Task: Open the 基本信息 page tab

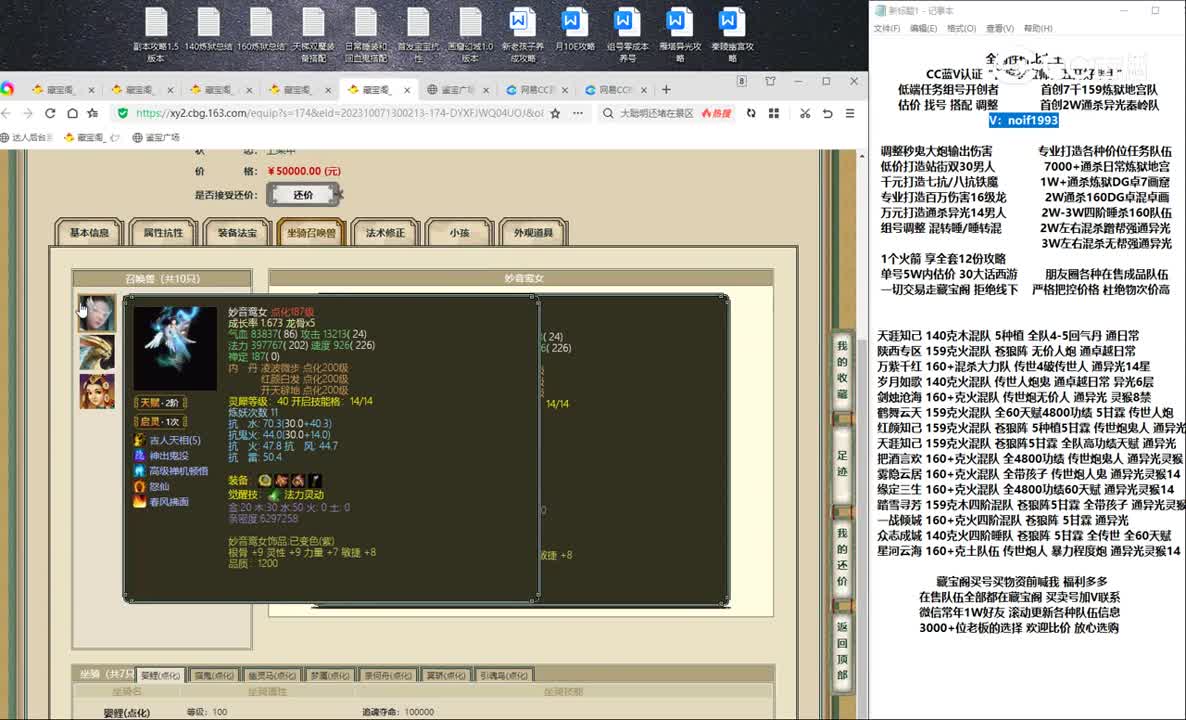Action: pyautogui.click(x=89, y=233)
